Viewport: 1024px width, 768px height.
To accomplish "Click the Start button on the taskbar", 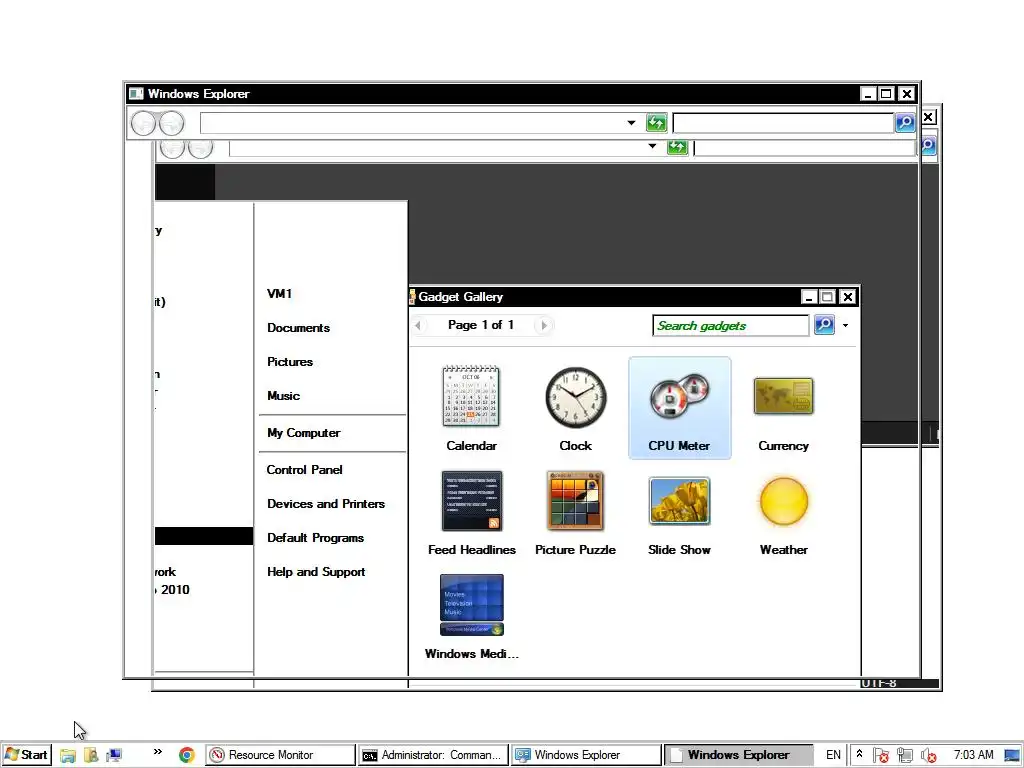I will [x=26, y=755].
